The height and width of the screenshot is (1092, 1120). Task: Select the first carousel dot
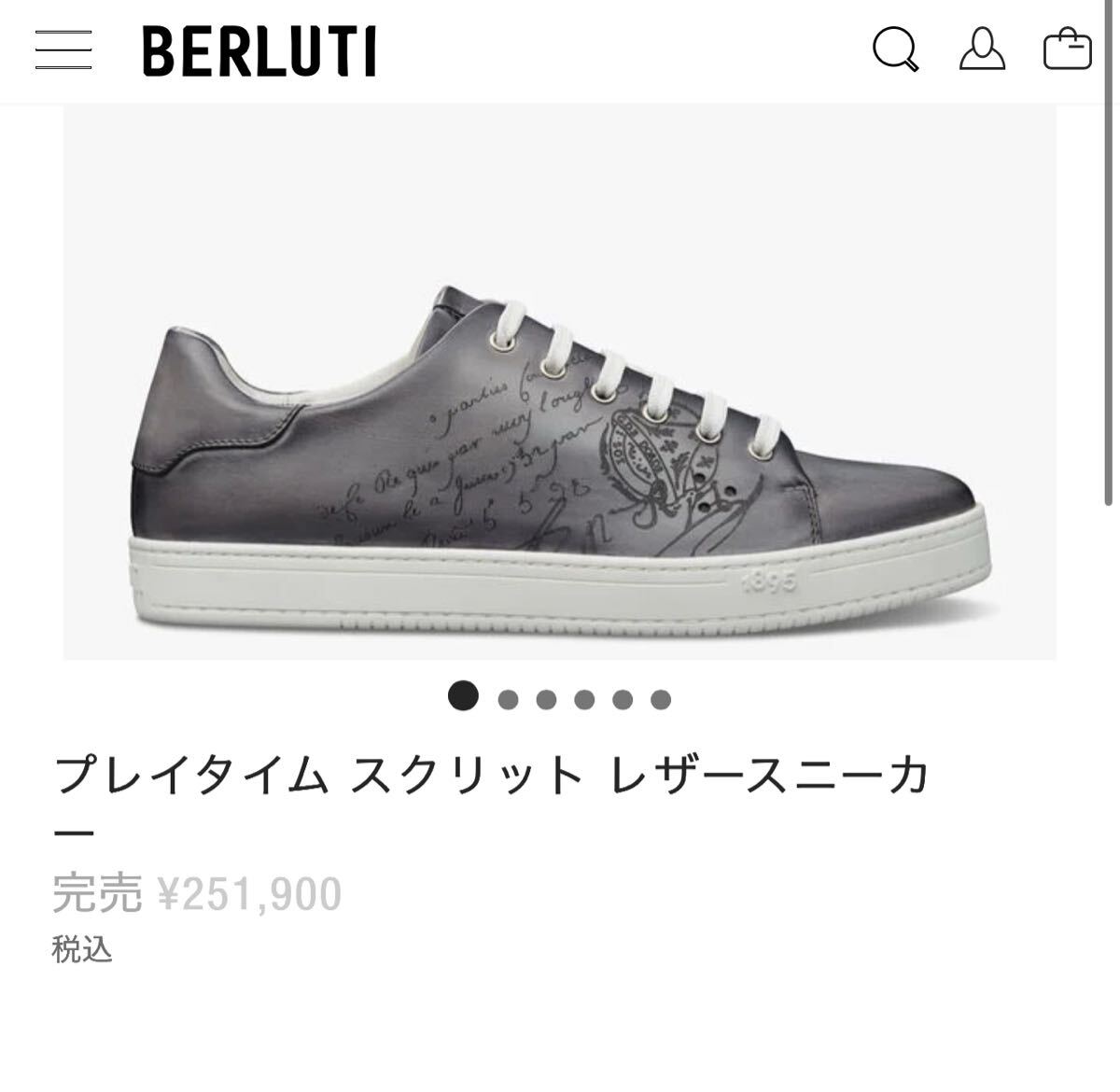pyautogui.click(x=463, y=696)
